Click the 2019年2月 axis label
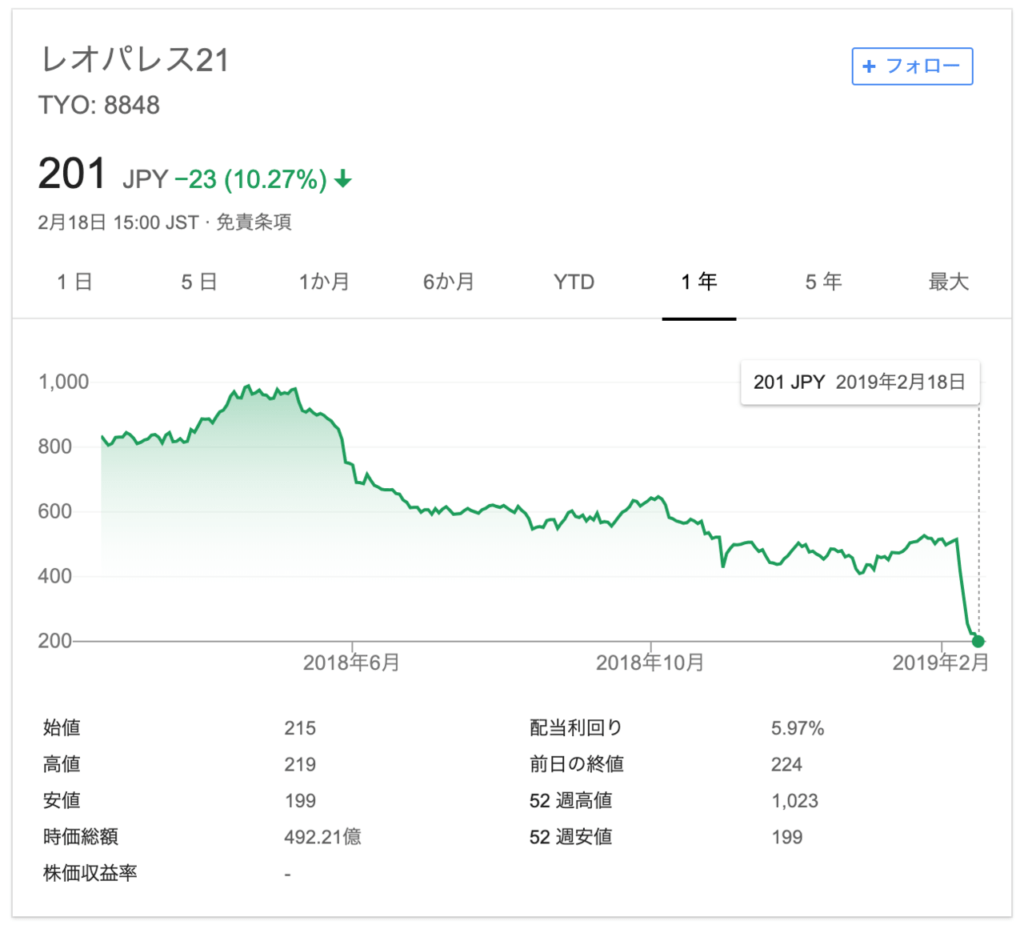 click(x=940, y=663)
